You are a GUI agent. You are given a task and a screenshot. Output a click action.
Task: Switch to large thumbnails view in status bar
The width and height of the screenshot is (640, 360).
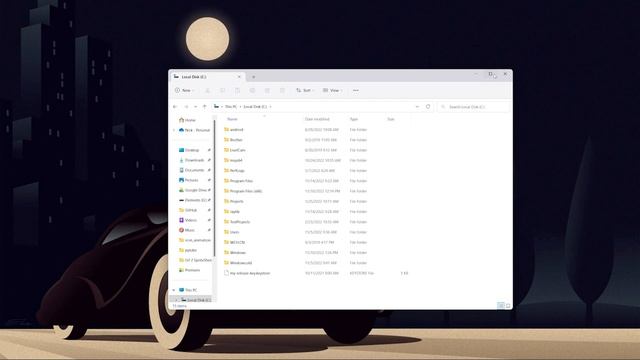508,305
